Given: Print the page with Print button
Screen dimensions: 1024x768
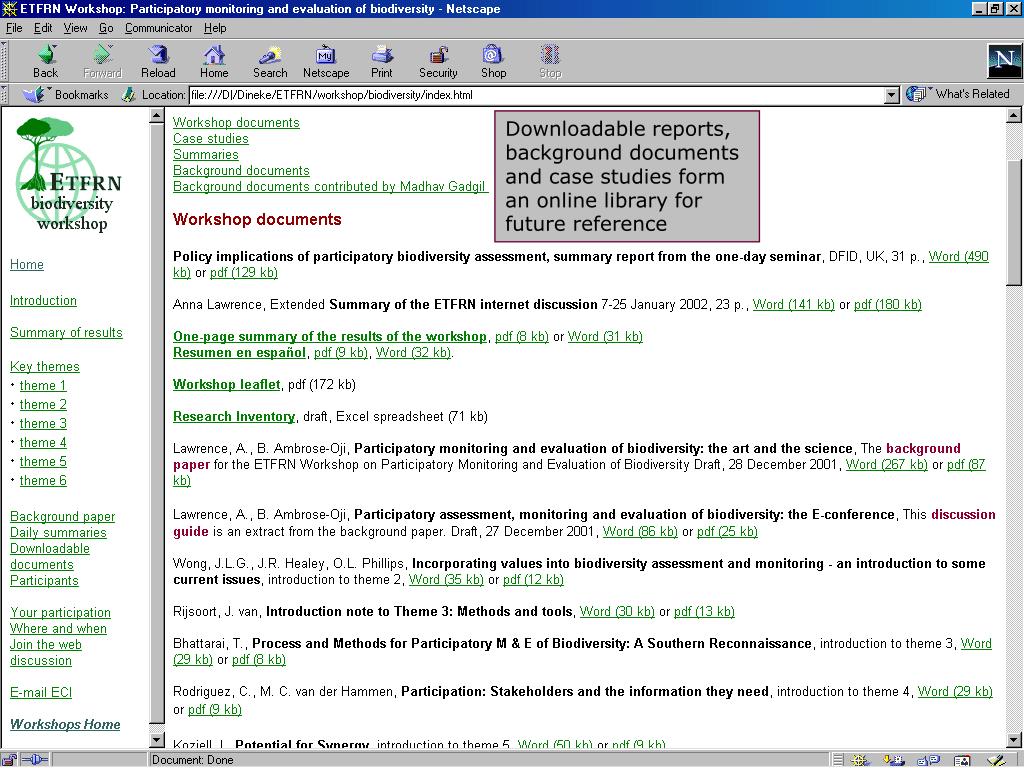Looking at the screenshot, I should pyautogui.click(x=381, y=62).
